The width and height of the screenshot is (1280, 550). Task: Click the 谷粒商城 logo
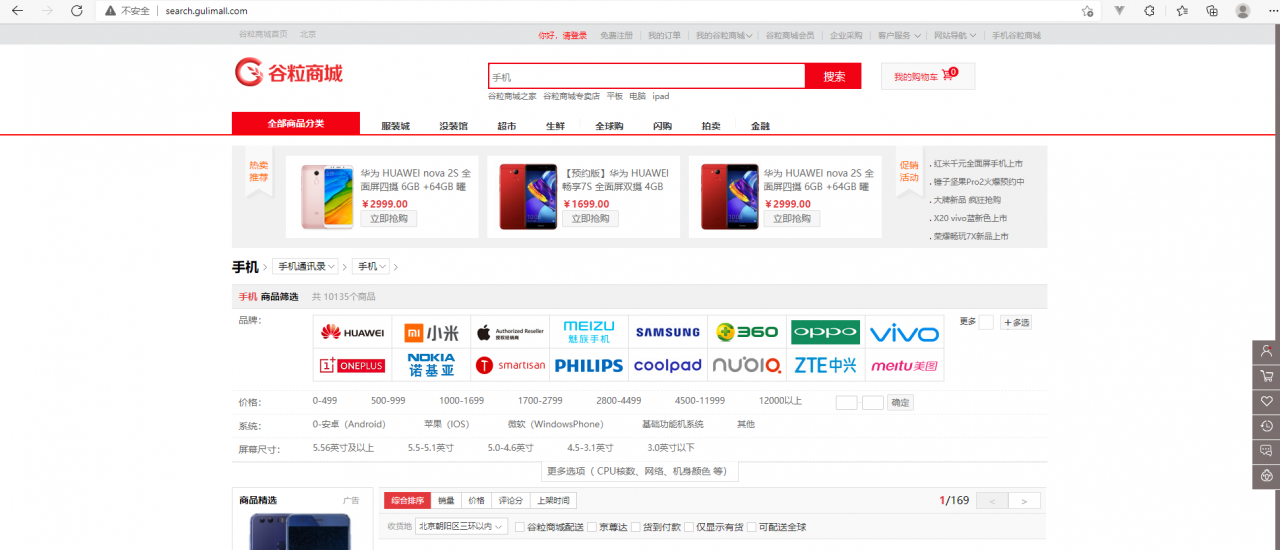[289, 72]
